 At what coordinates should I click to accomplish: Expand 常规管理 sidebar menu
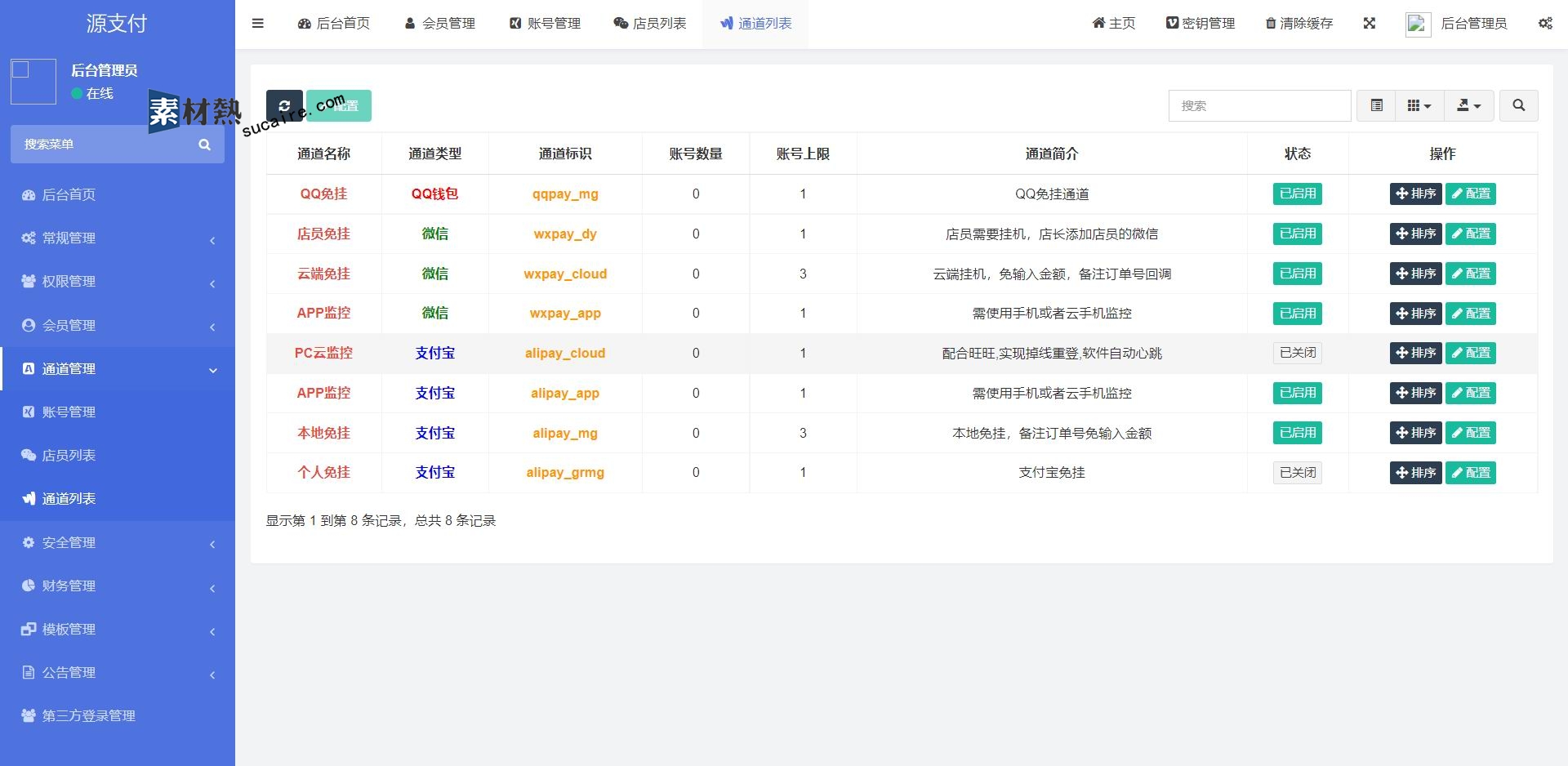point(118,238)
